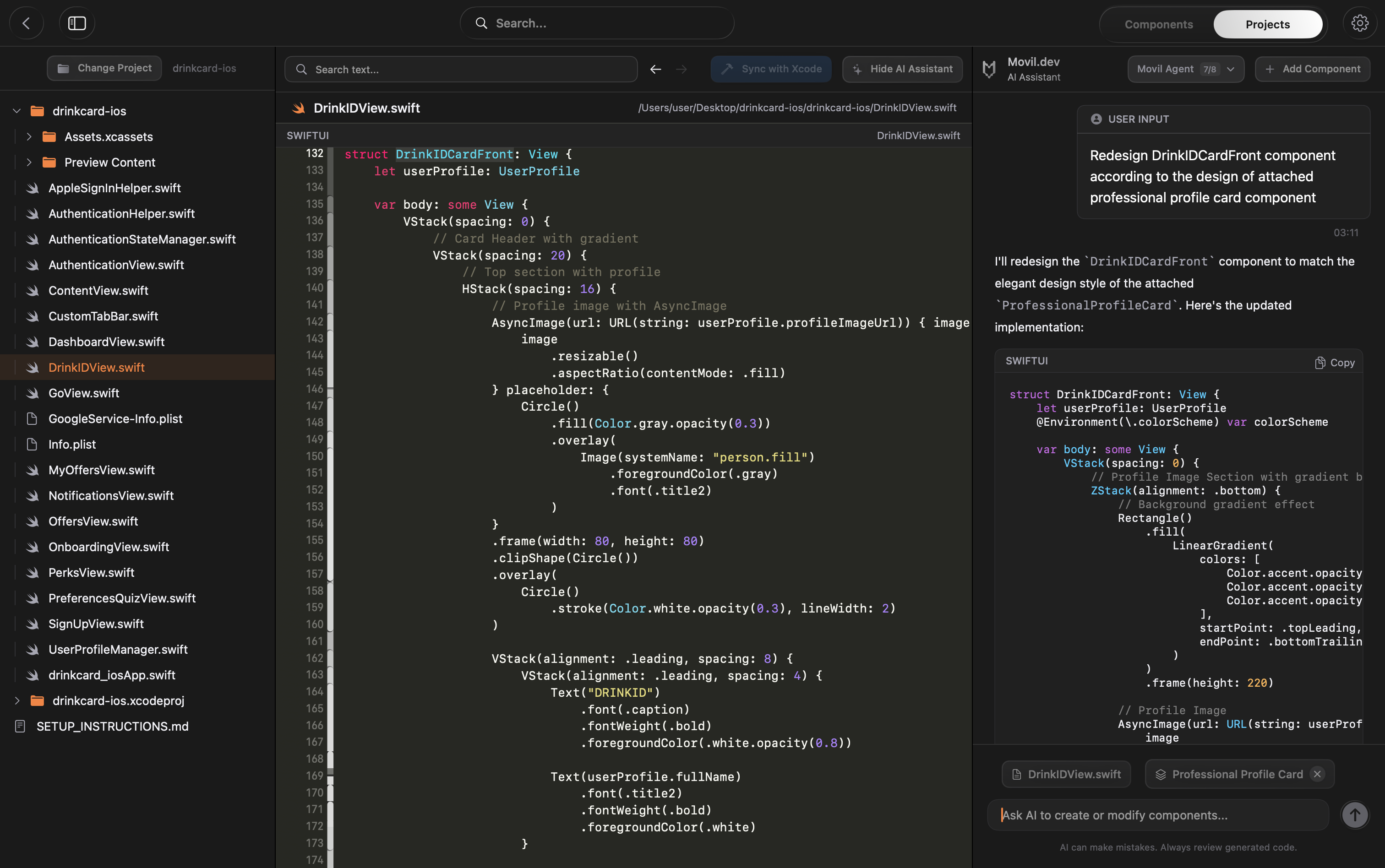Image resolution: width=1385 pixels, height=868 pixels.
Task: Open the GoogleService-Info.plist file
Action: pos(115,418)
